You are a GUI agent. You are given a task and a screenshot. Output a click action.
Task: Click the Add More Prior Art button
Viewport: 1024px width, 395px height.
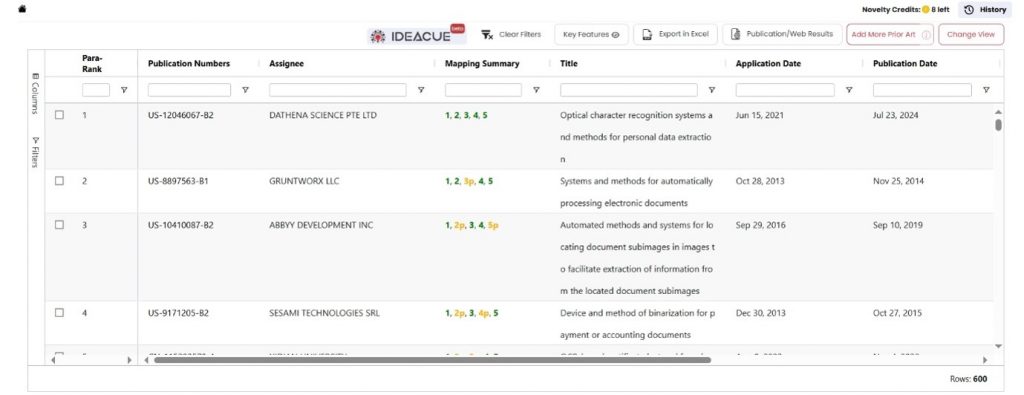[x=890, y=35]
